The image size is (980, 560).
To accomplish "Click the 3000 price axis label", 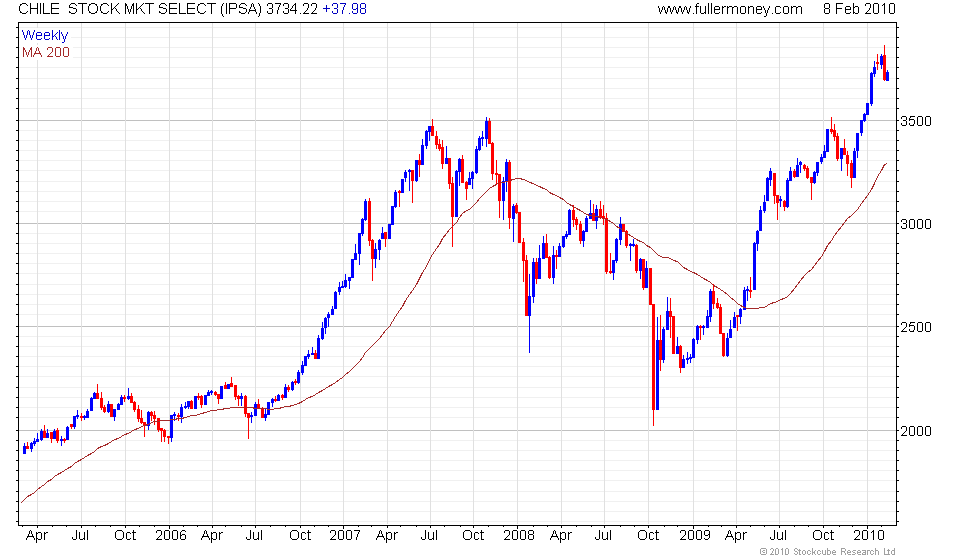I will (x=916, y=224).
